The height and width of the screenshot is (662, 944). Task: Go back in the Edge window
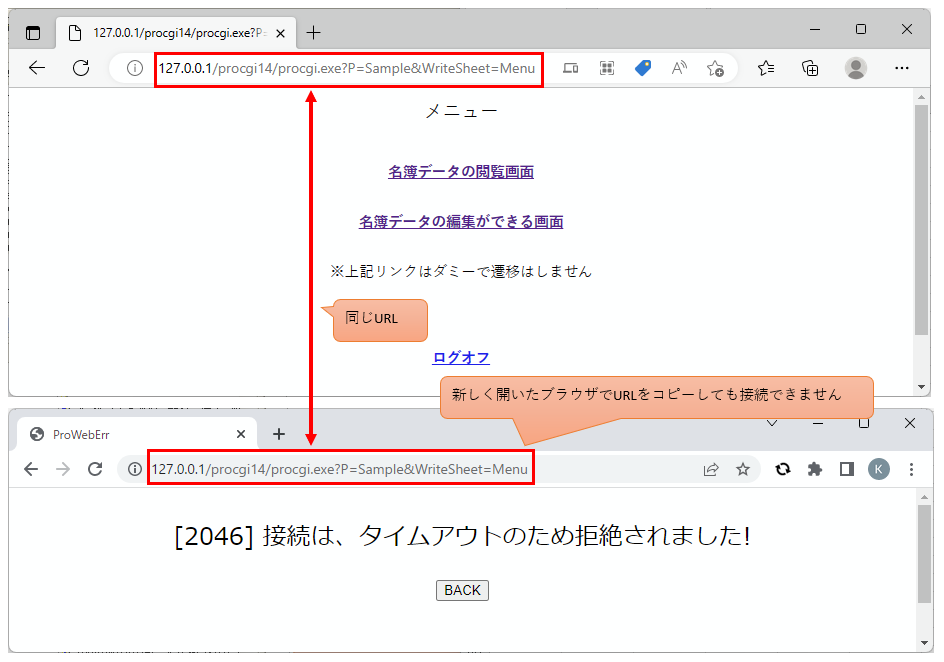(x=37, y=68)
